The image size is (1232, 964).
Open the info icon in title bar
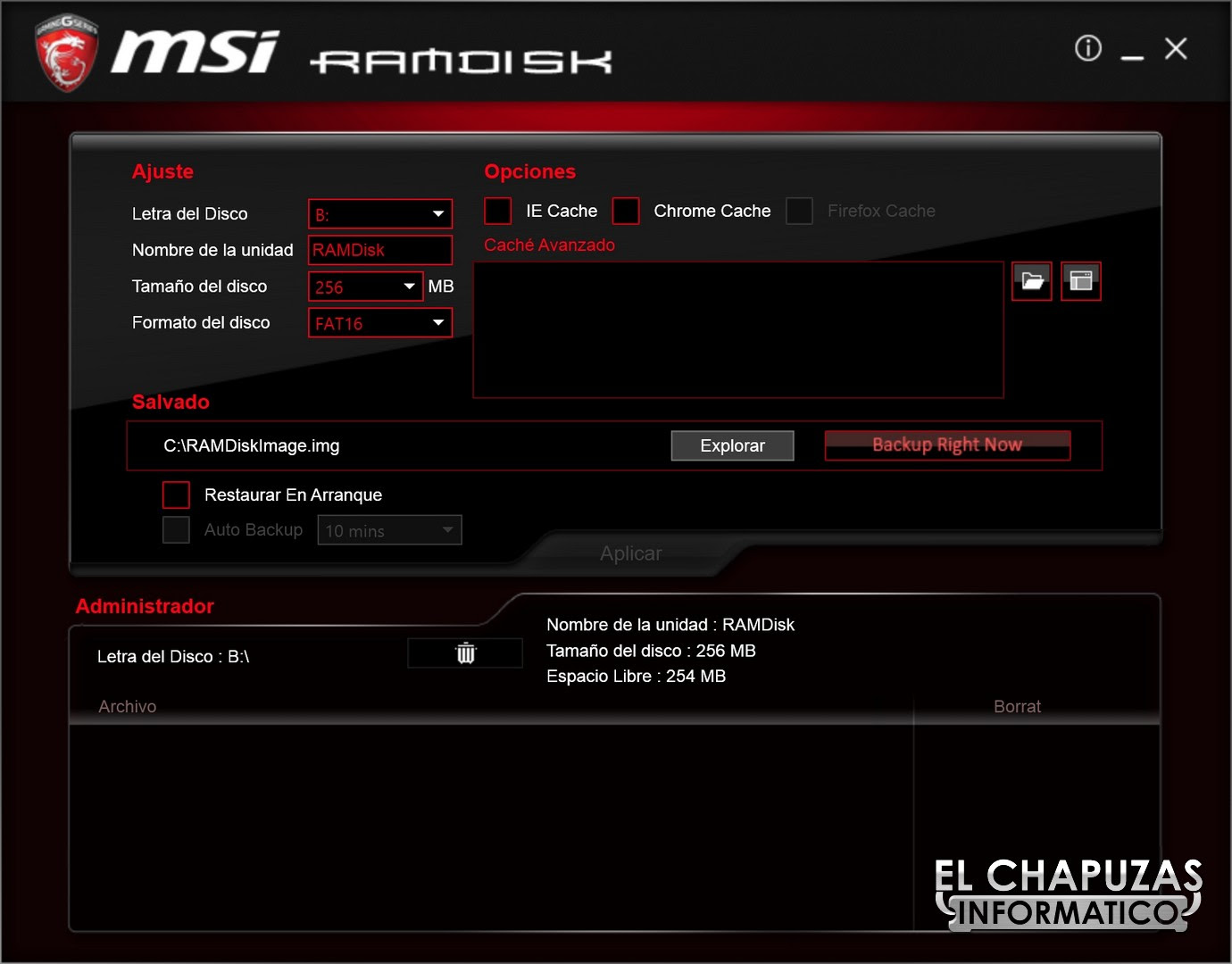click(1087, 48)
